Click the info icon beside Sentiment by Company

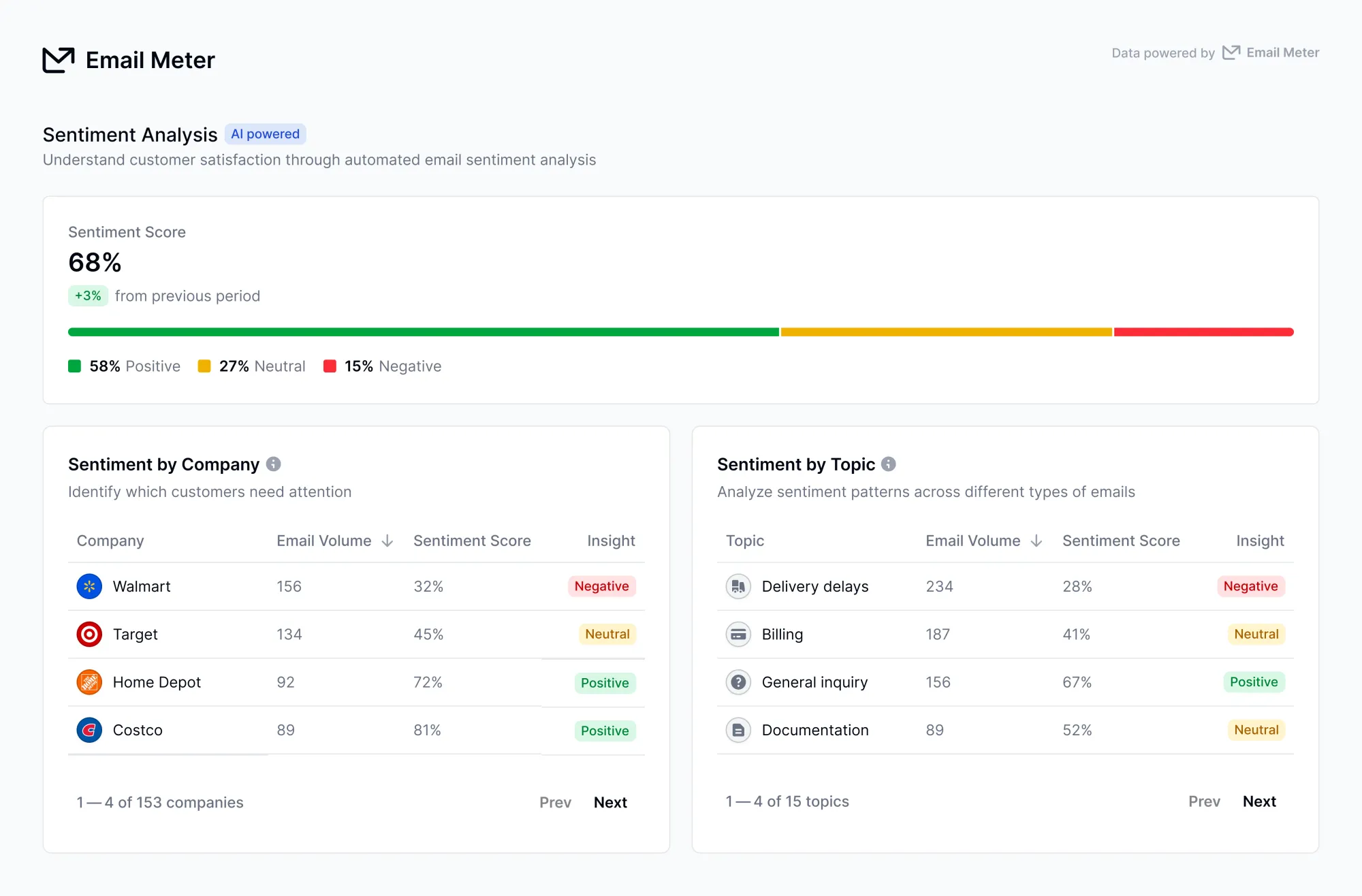[x=273, y=464]
